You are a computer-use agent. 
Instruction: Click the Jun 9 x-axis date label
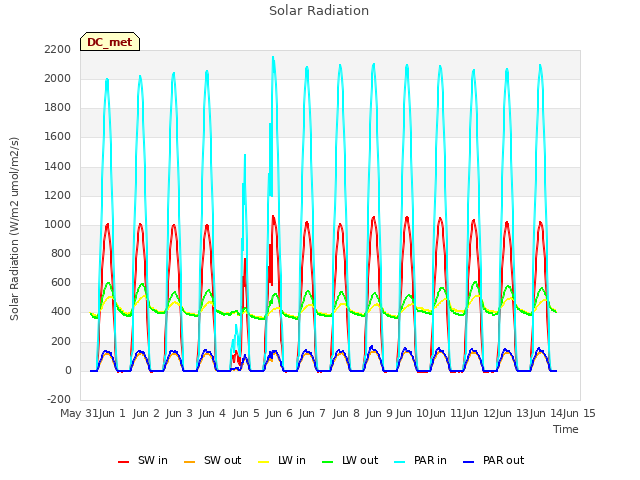pos(379,413)
